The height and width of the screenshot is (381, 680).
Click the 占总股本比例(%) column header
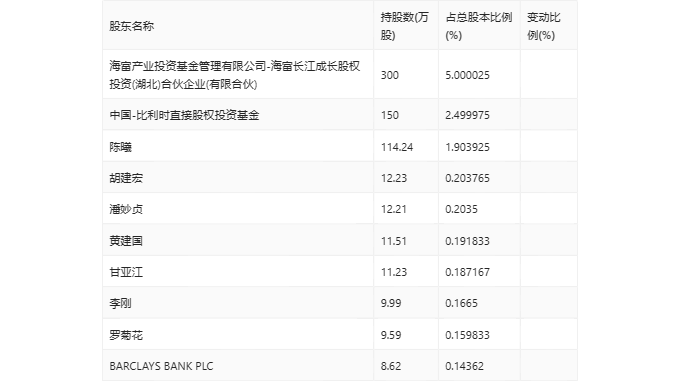[x=479, y=26]
